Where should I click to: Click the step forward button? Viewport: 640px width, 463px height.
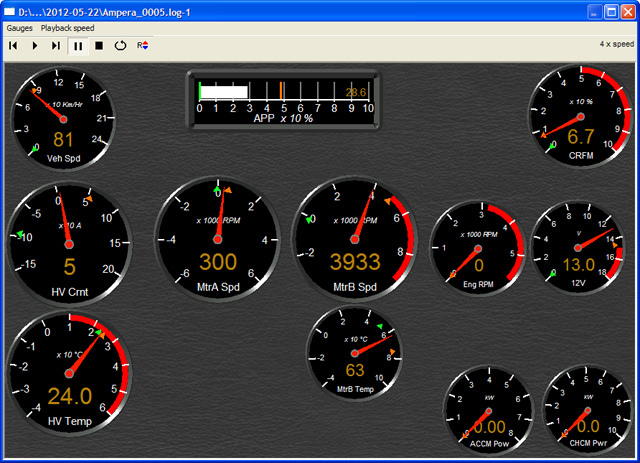(x=56, y=45)
